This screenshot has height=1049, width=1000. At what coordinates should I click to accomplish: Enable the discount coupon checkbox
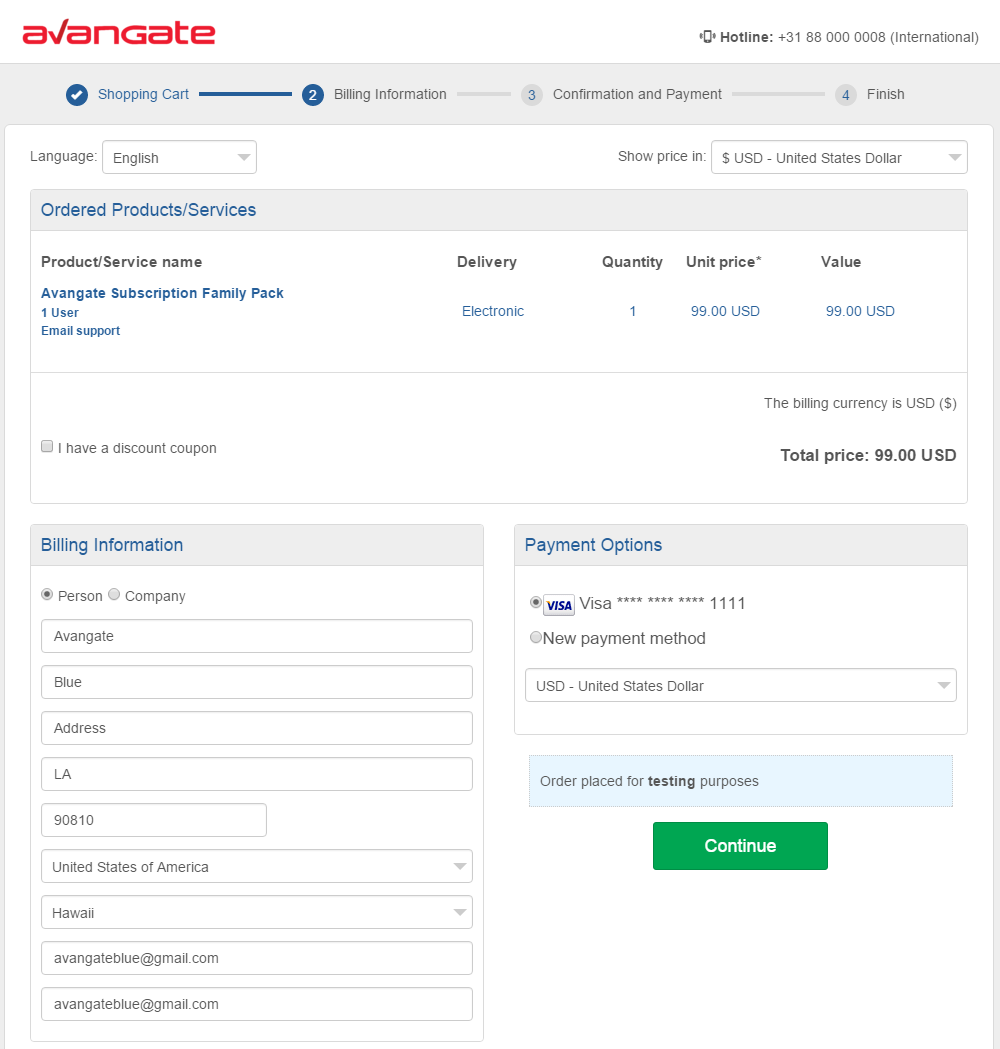coord(47,446)
